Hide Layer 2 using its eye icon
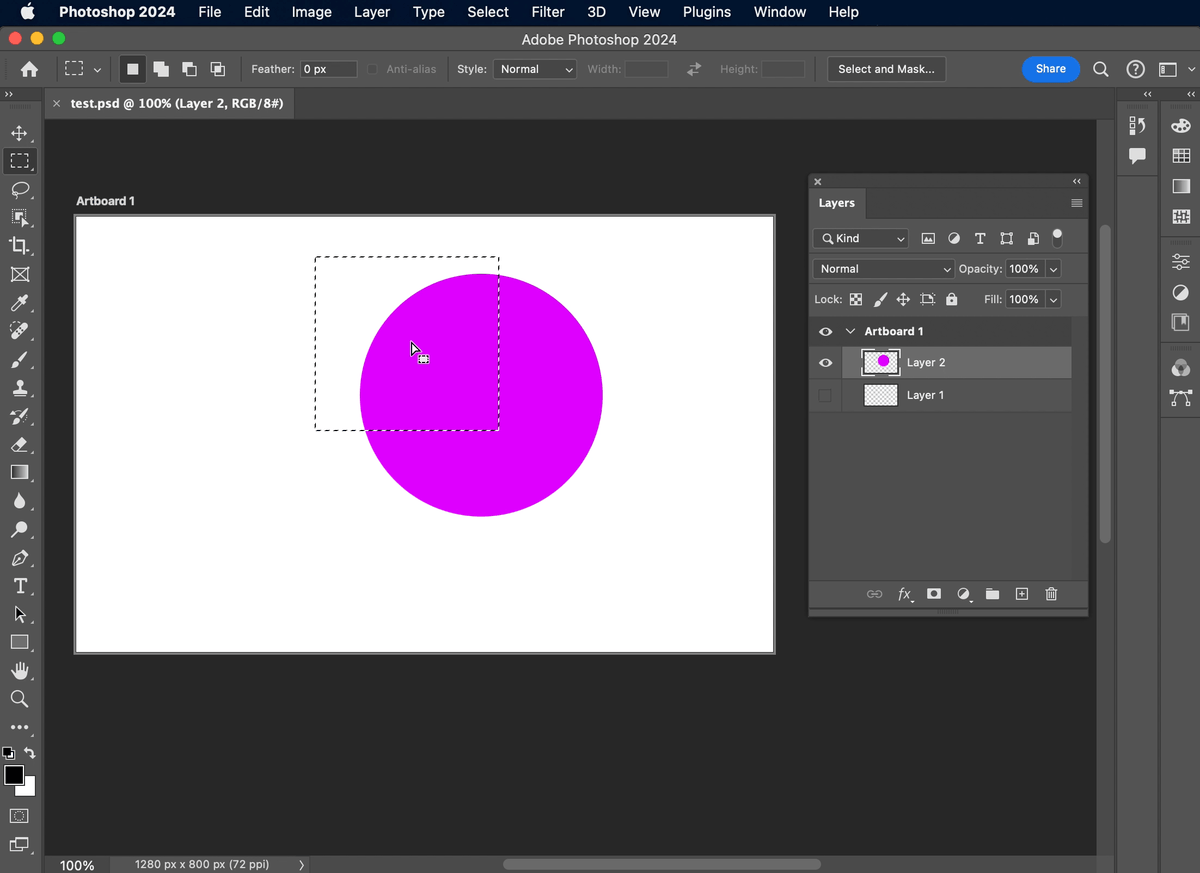Screen dimensions: 1200x873 825,363
